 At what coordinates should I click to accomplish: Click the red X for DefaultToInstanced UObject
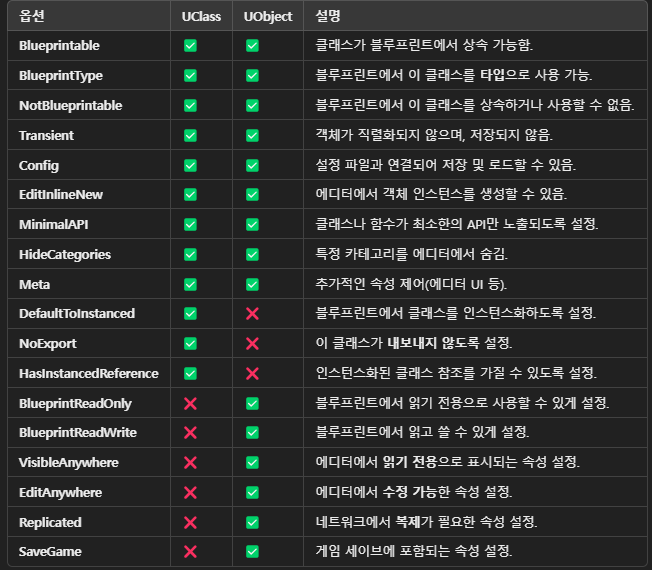coord(252,313)
